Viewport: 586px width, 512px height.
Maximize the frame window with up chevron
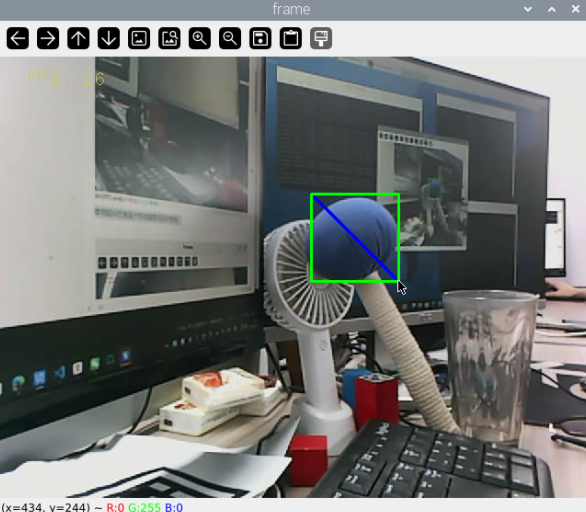pos(552,9)
